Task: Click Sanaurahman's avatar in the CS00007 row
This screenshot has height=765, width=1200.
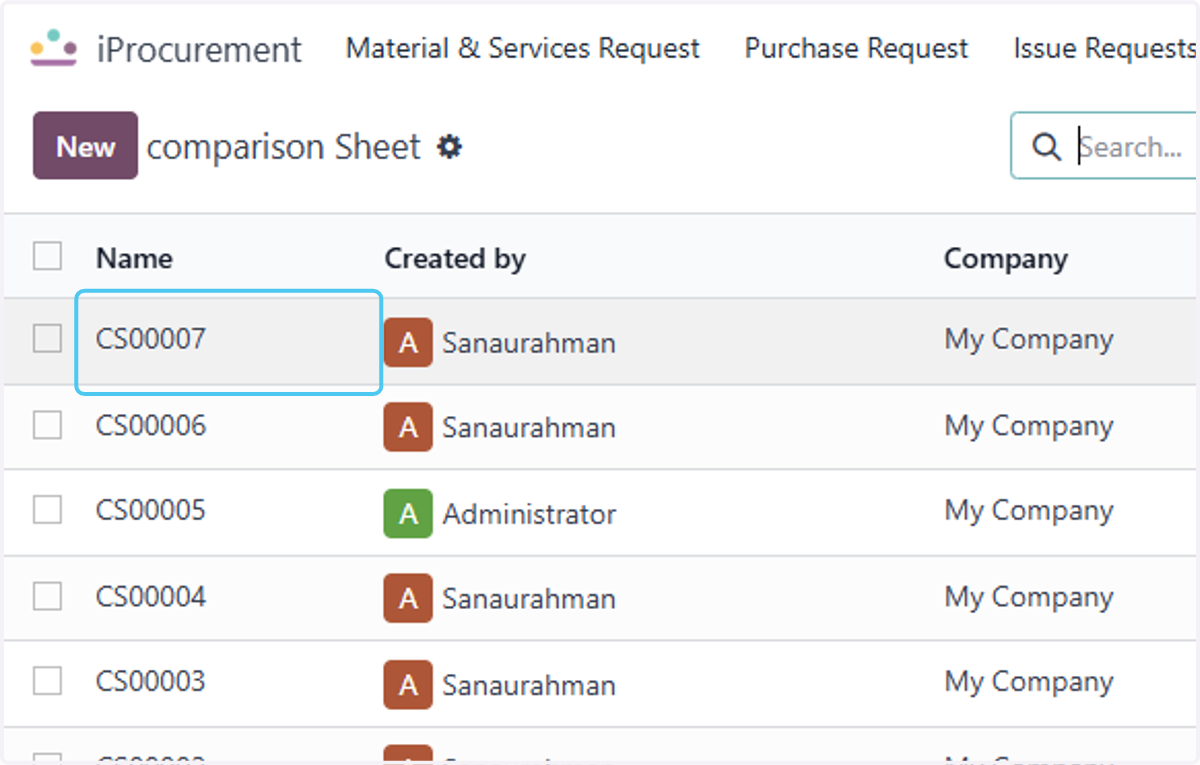Action: (x=408, y=342)
